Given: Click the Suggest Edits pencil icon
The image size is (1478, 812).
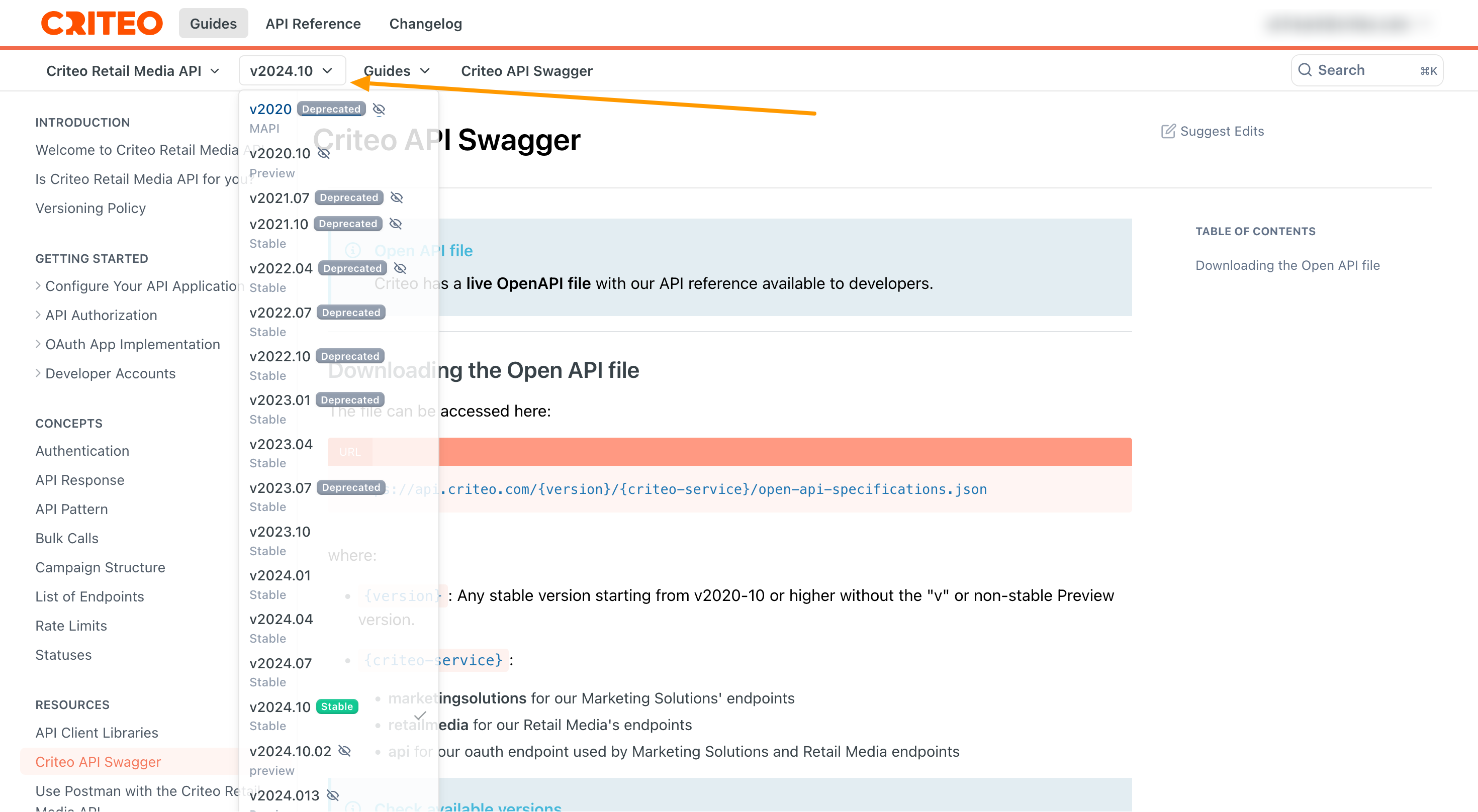Looking at the screenshot, I should pos(1168,131).
